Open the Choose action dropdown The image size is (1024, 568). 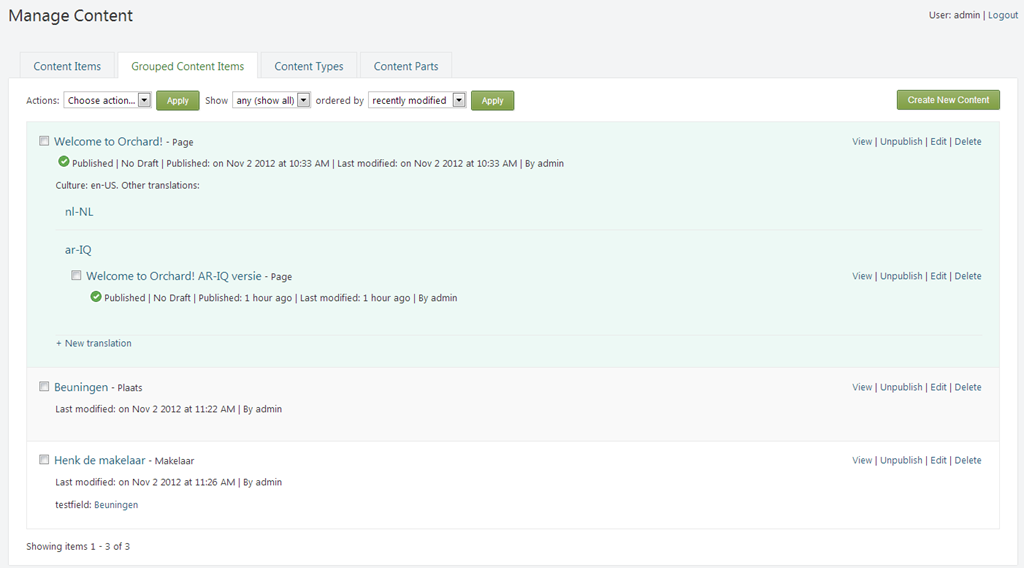coord(107,101)
